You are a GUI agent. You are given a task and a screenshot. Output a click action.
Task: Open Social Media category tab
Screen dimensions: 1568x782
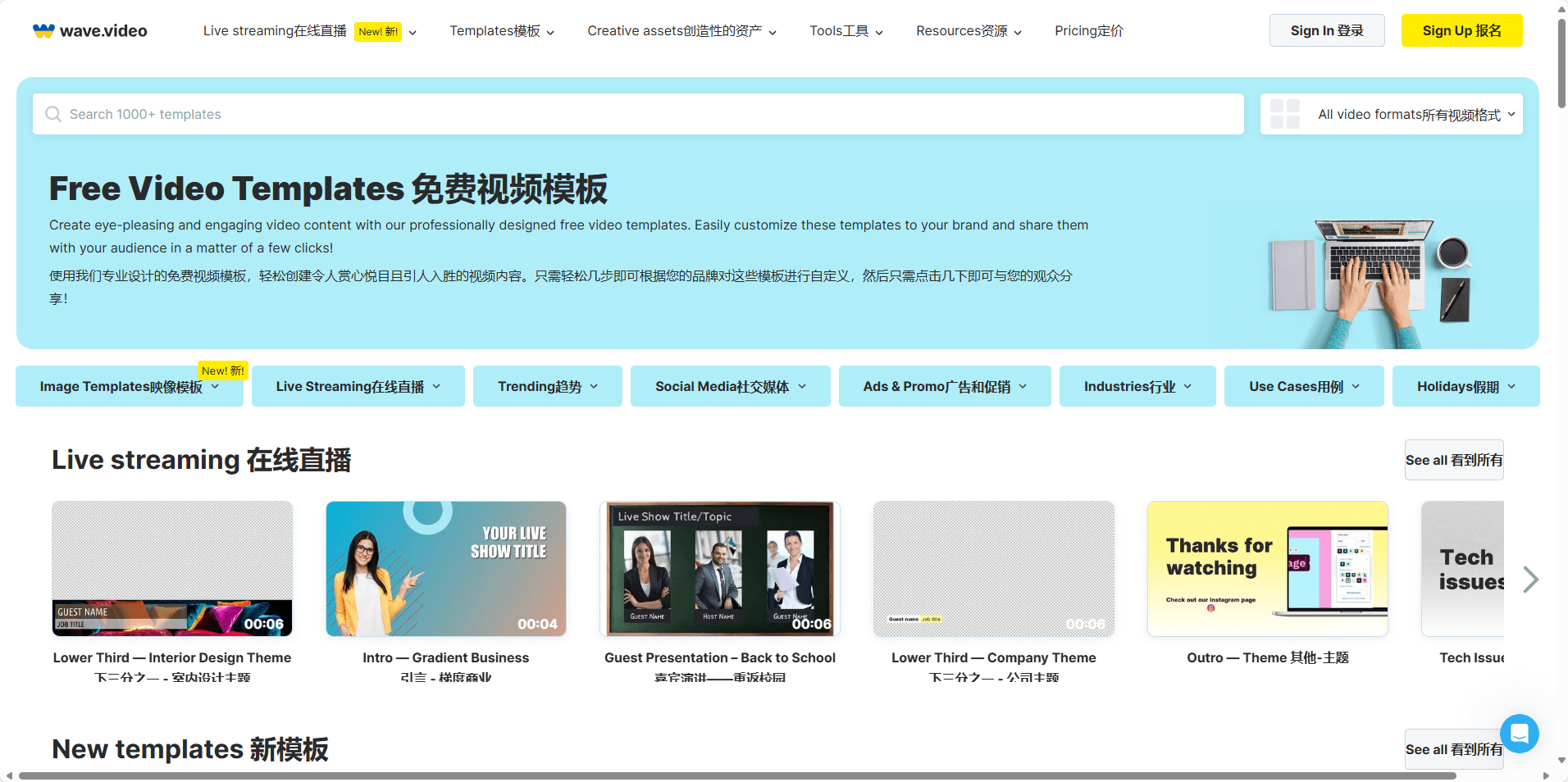click(731, 386)
